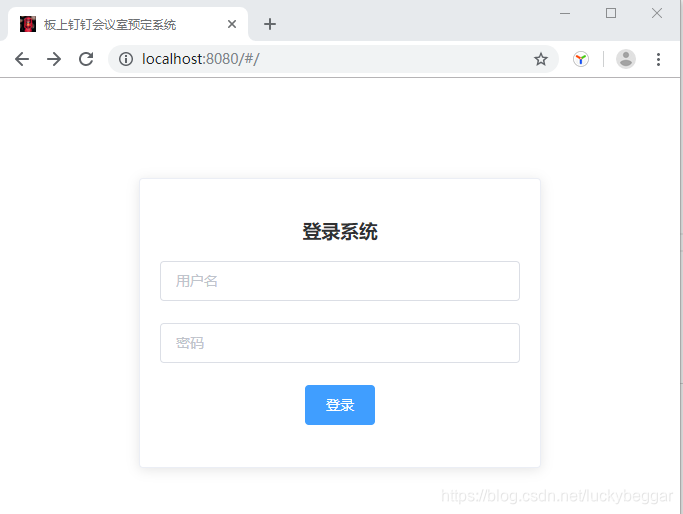Close the 板上钉钉会议室预定系统 tab
The image size is (683, 514).
click(232, 24)
